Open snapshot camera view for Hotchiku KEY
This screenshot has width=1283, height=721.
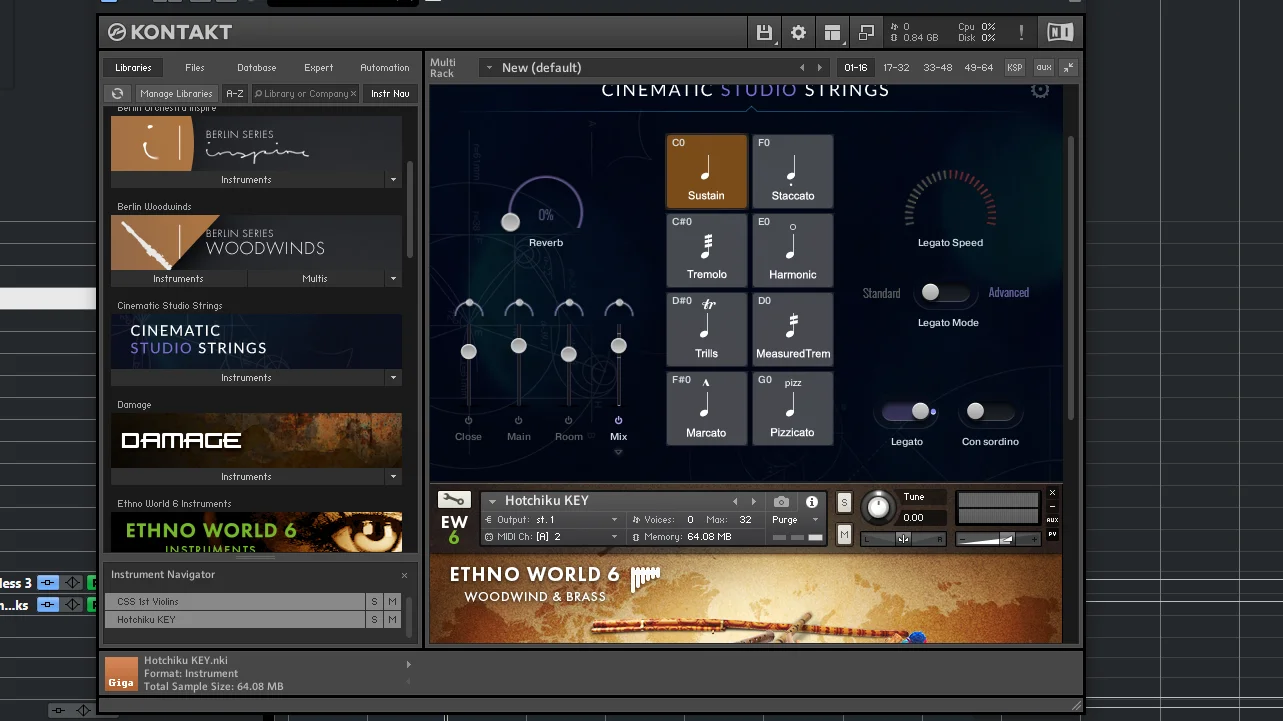tap(781, 502)
